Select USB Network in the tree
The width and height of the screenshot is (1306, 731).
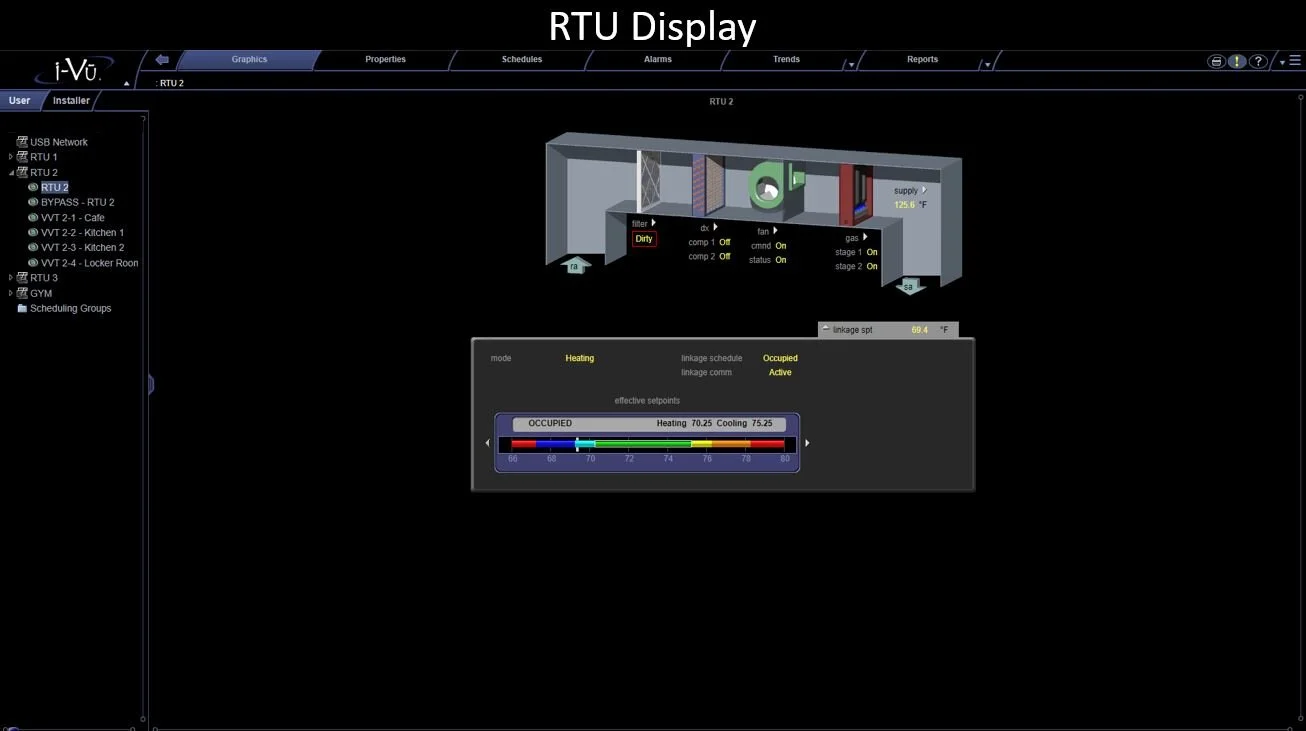coord(59,142)
